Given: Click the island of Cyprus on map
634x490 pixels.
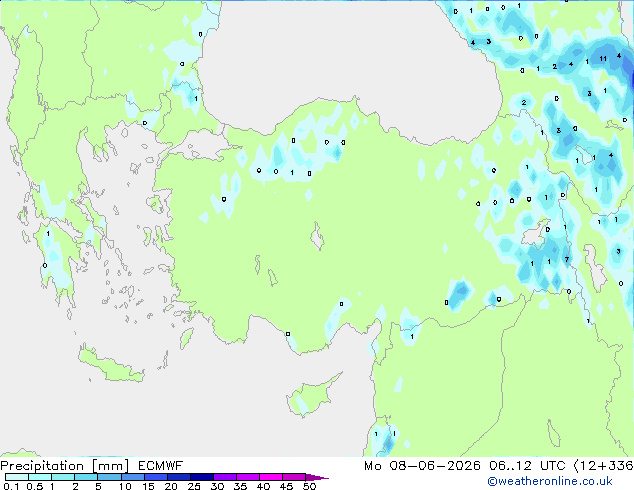Looking at the screenshot, I should point(311,396).
